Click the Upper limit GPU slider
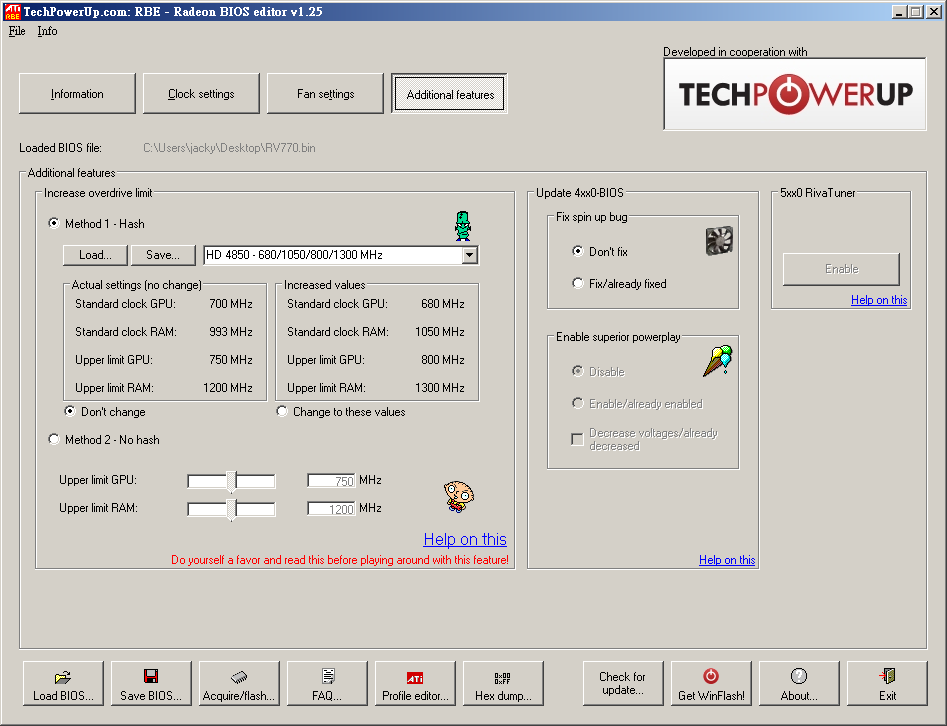 pos(231,481)
